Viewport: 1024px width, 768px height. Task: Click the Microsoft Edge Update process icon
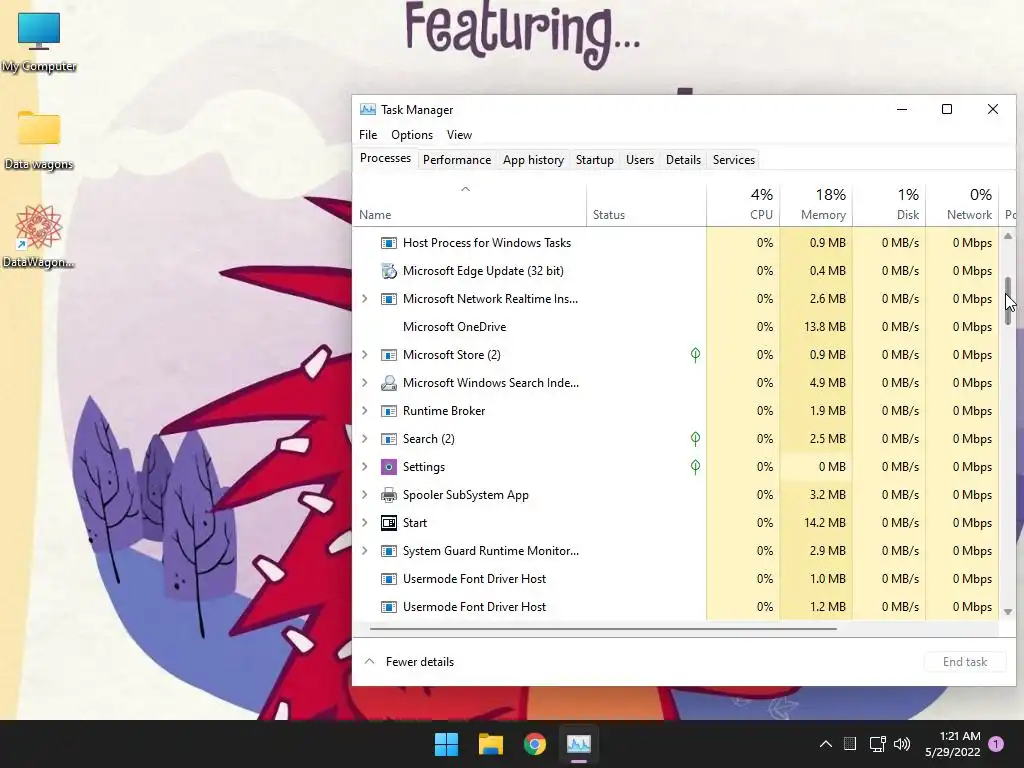pyautogui.click(x=389, y=271)
